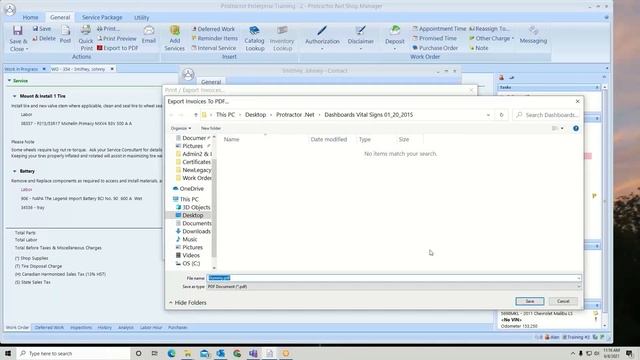Click Delete in the Actions group
The width and height of the screenshot is (640, 360).
pyautogui.click(x=44, y=38)
